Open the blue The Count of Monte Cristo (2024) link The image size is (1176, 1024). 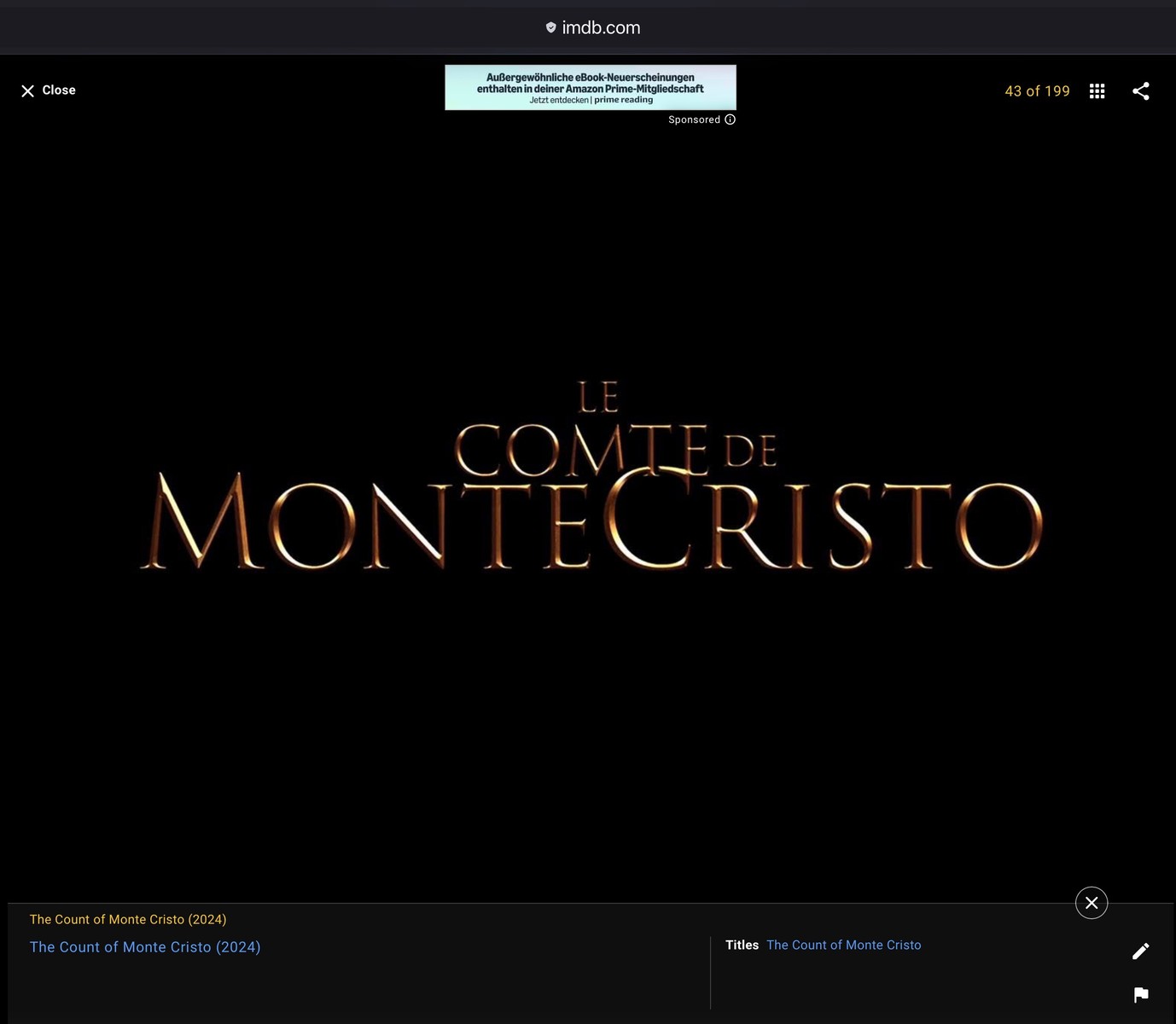tap(145, 947)
